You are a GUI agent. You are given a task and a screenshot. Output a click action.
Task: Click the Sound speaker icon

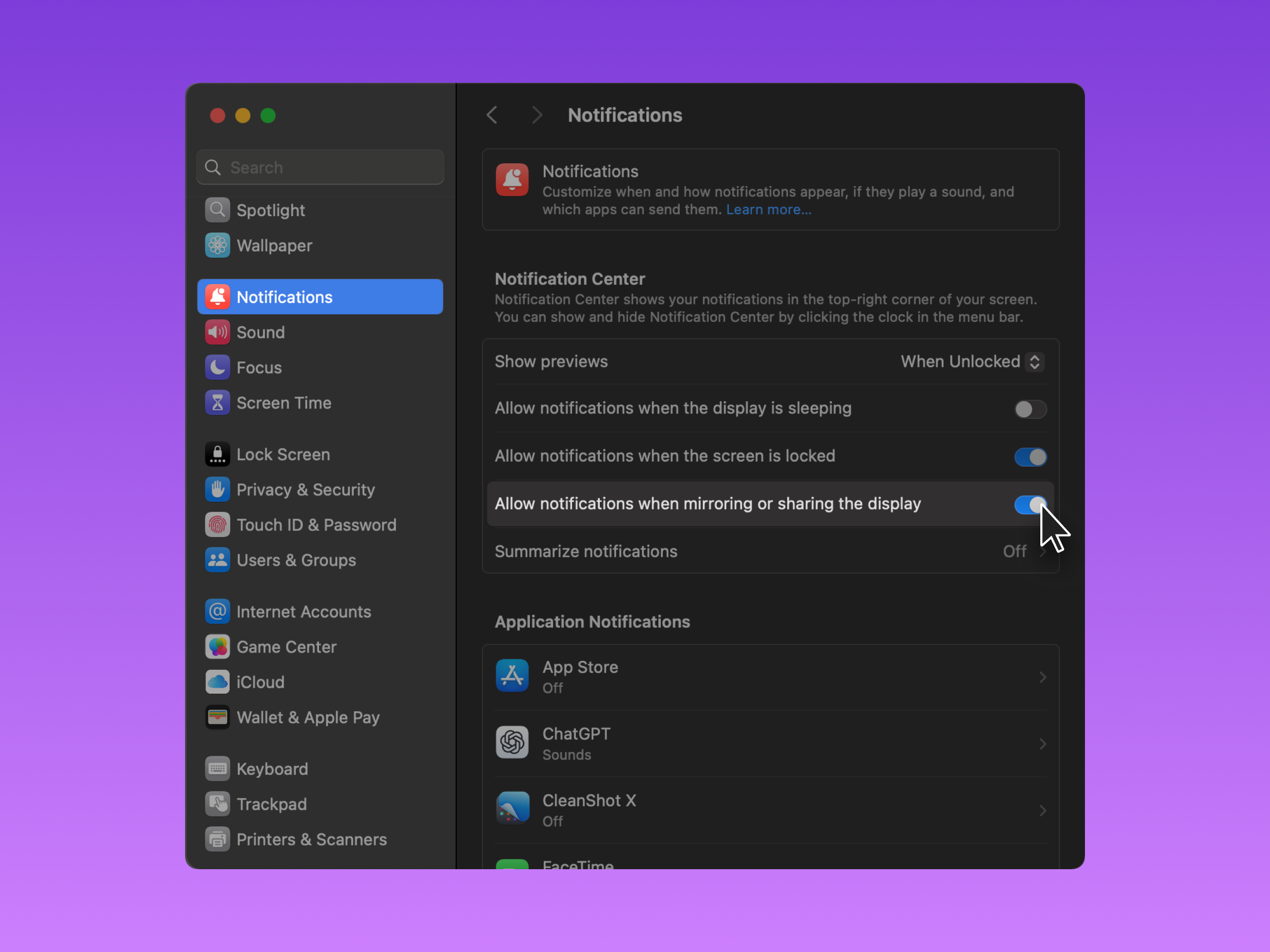tap(217, 332)
